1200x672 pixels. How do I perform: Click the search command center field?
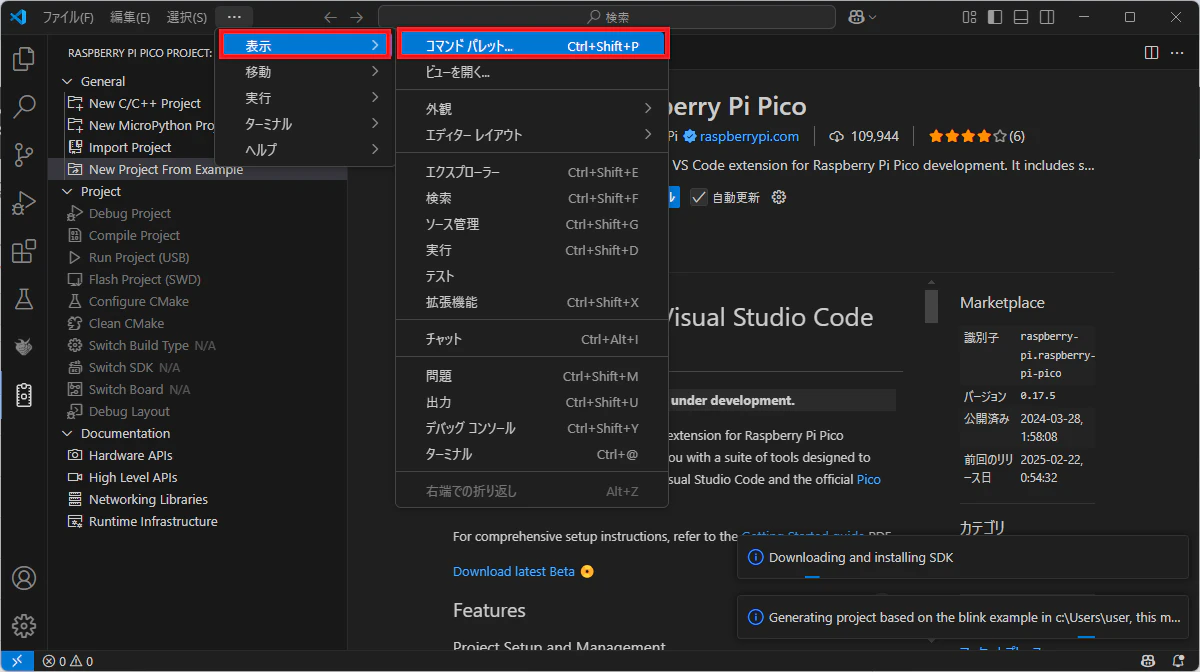point(607,17)
